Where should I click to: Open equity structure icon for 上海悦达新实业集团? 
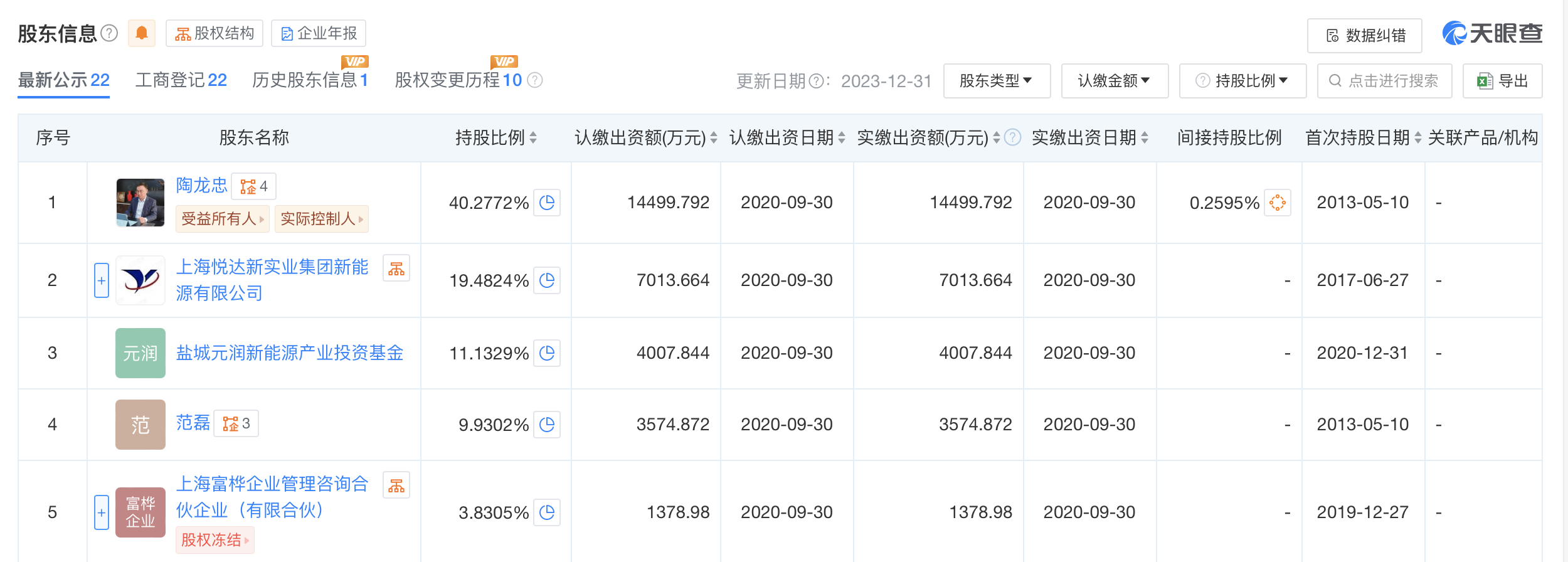(396, 268)
